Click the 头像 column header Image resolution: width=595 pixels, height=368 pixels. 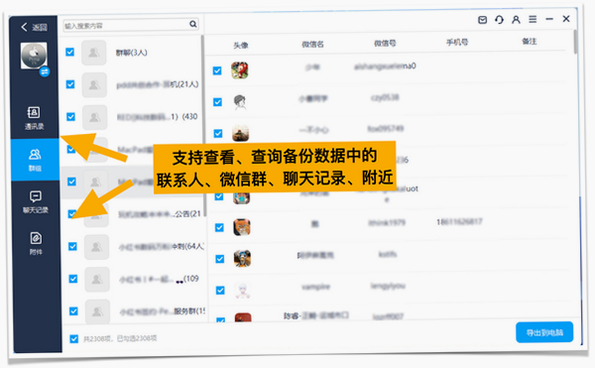pos(241,46)
